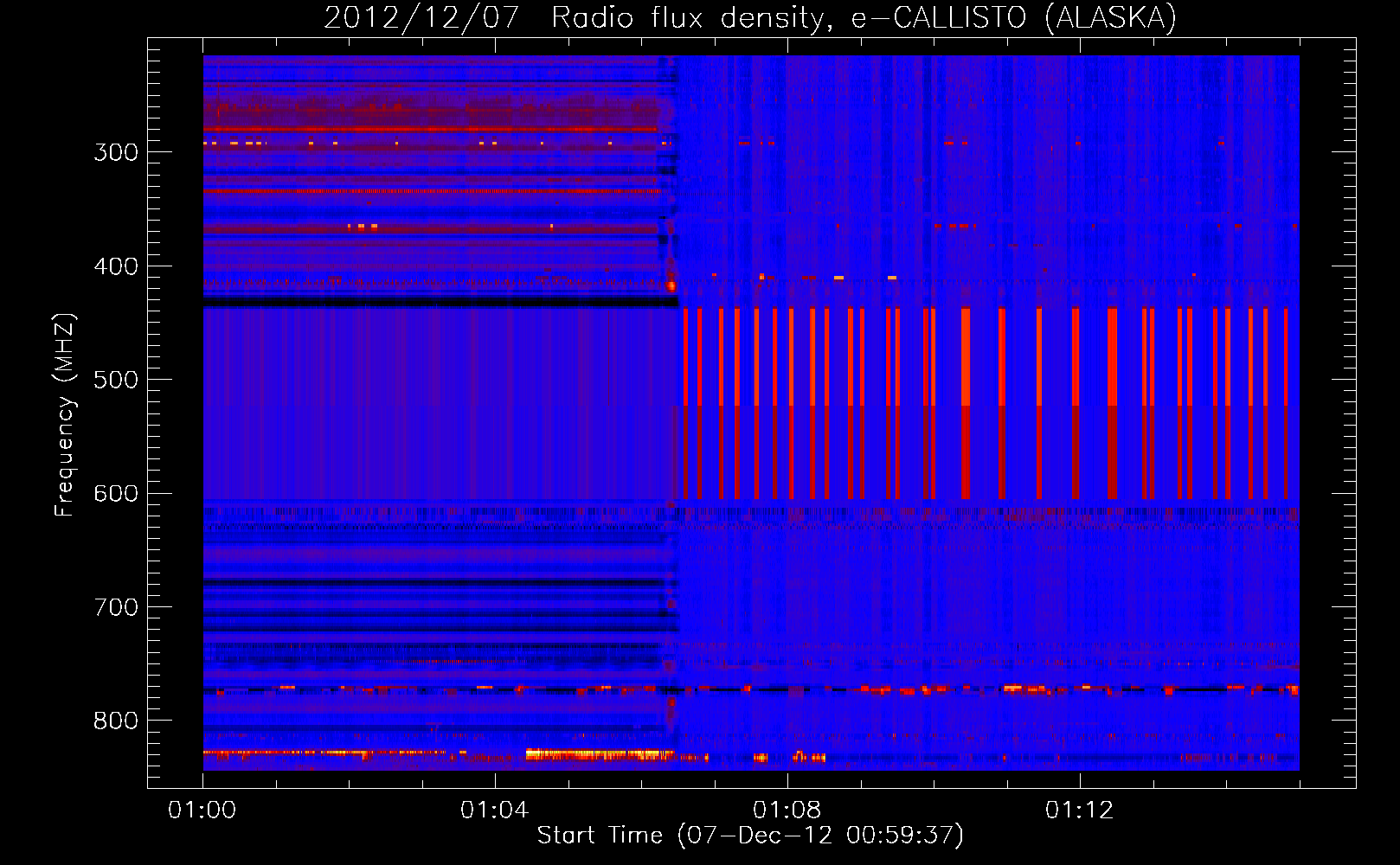Click the 'Start Time (07-Dec-12 00:59:37)' axis label
This screenshot has width=1400, height=865.
[x=750, y=836]
